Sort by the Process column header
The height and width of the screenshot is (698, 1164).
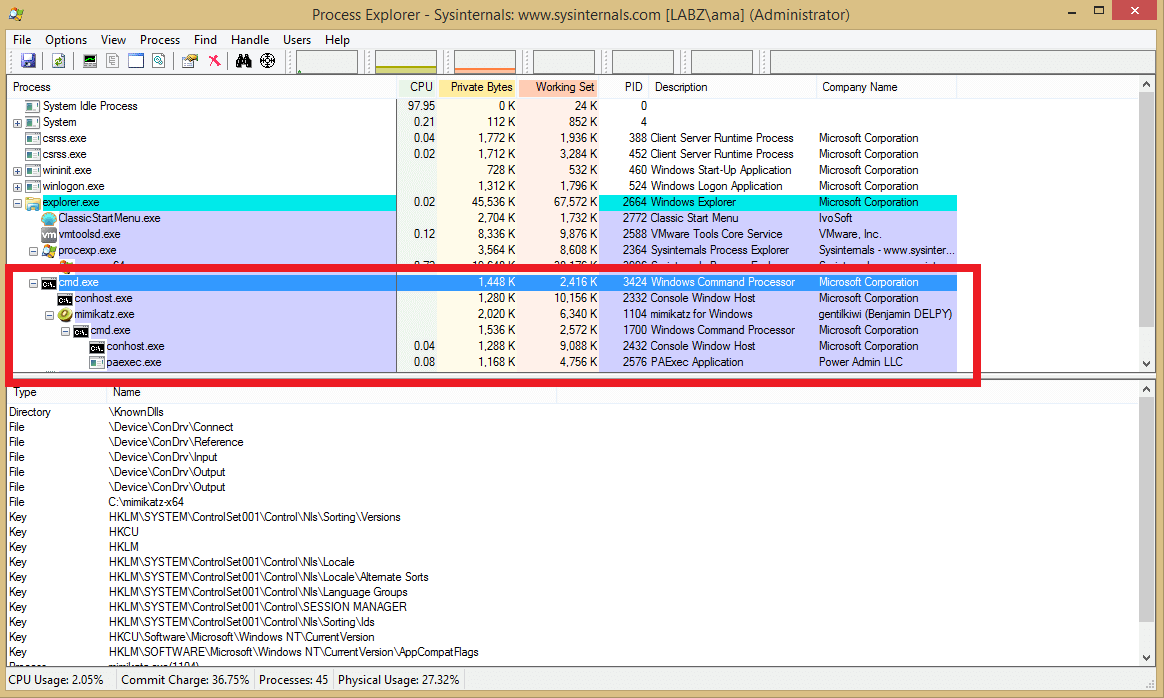[202, 88]
